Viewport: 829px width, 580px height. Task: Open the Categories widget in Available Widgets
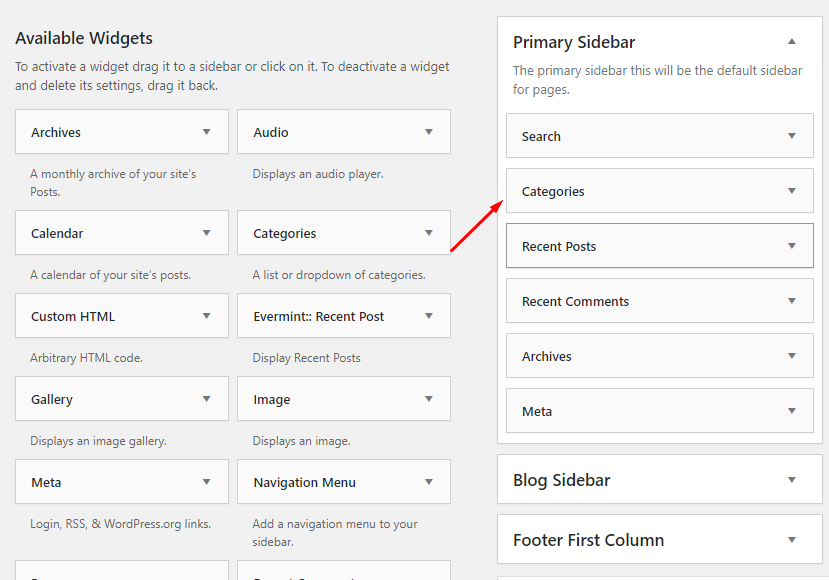(x=343, y=232)
